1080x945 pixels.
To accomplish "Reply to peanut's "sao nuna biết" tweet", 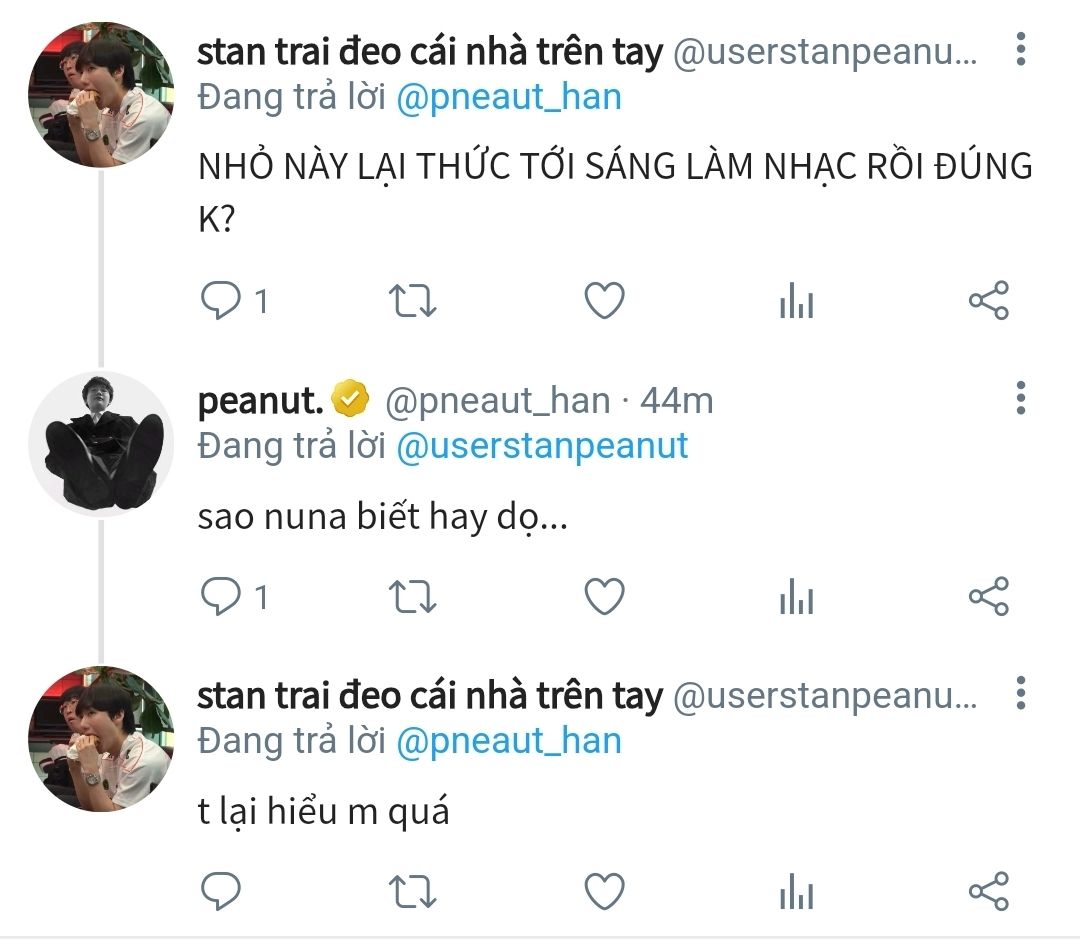I will [221, 596].
